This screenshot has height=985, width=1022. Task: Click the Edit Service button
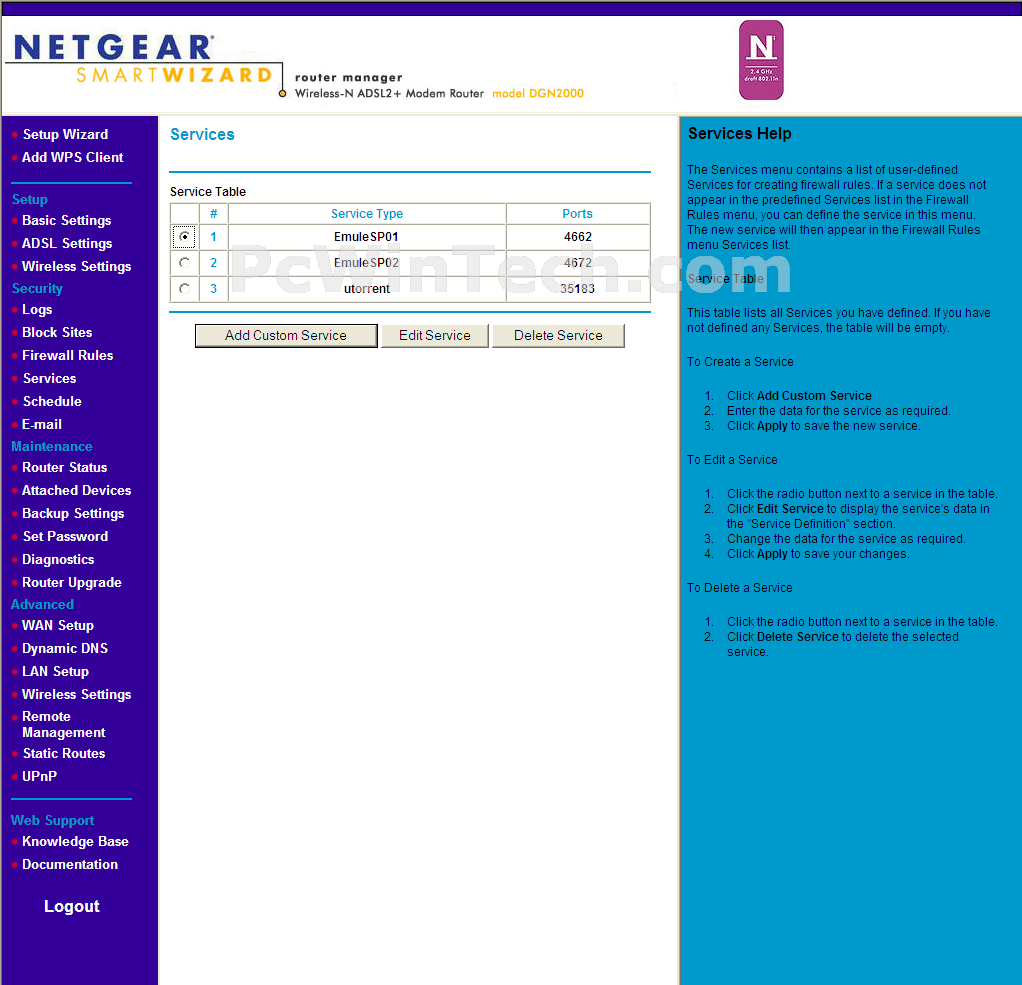coord(435,336)
